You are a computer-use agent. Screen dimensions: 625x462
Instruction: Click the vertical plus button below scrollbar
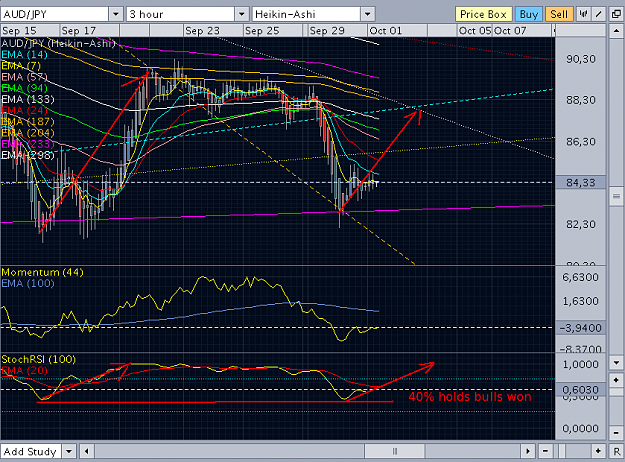(x=616, y=379)
